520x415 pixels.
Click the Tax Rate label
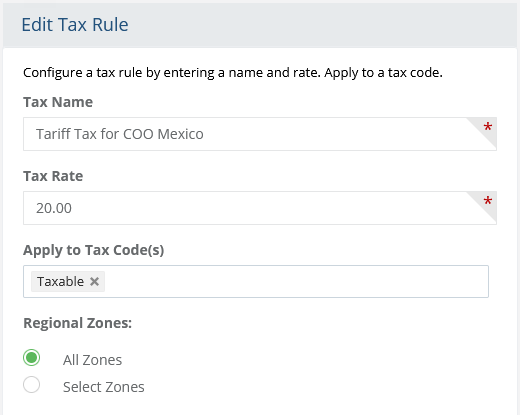(53, 176)
